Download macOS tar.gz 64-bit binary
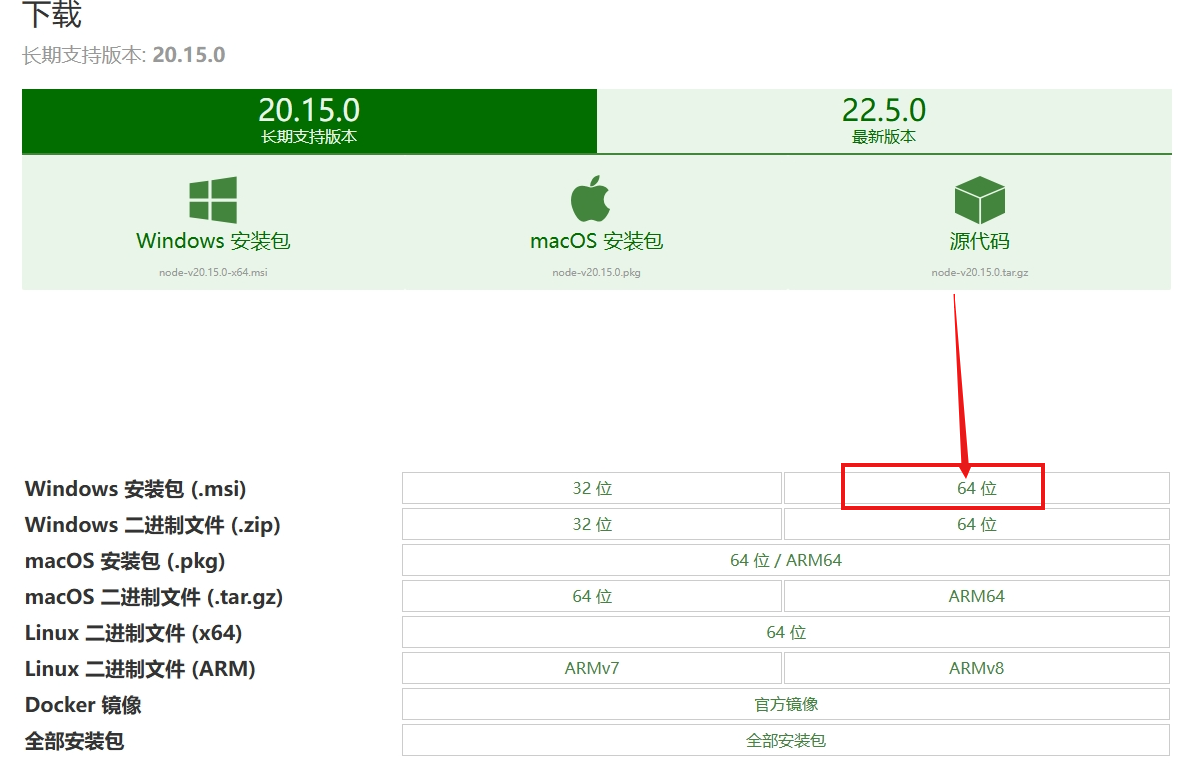Viewport: 1199px width, 779px height. (592, 596)
